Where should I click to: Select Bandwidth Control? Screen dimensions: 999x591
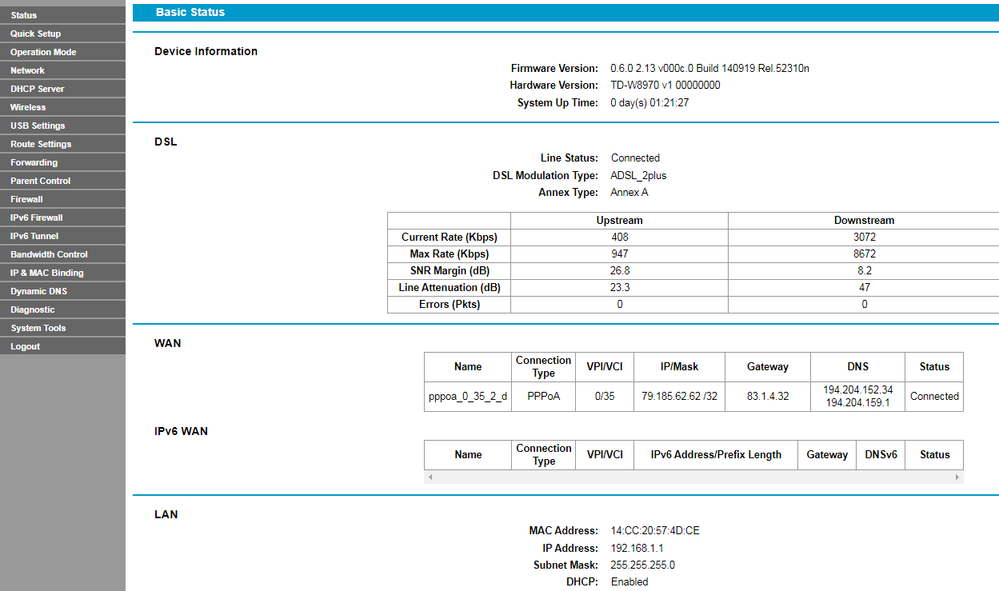pyautogui.click(x=49, y=254)
